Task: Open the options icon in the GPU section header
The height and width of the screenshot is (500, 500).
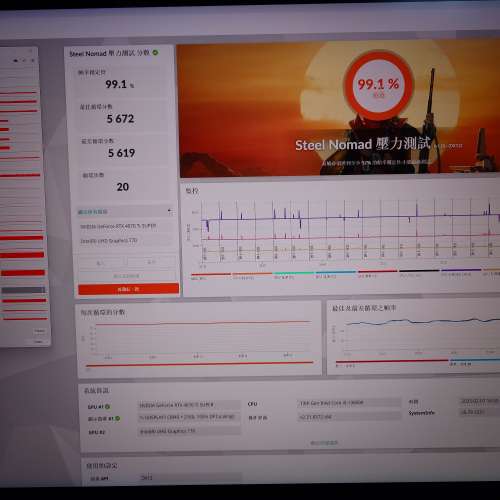Action: pos(170,211)
